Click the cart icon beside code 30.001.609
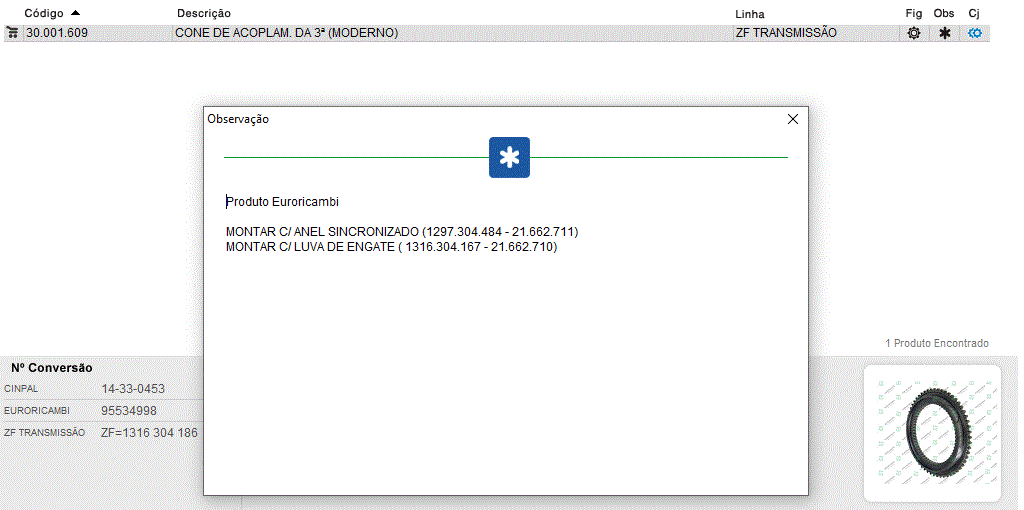Image resolution: width=1024 pixels, height=510 pixels. click(x=12, y=33)
